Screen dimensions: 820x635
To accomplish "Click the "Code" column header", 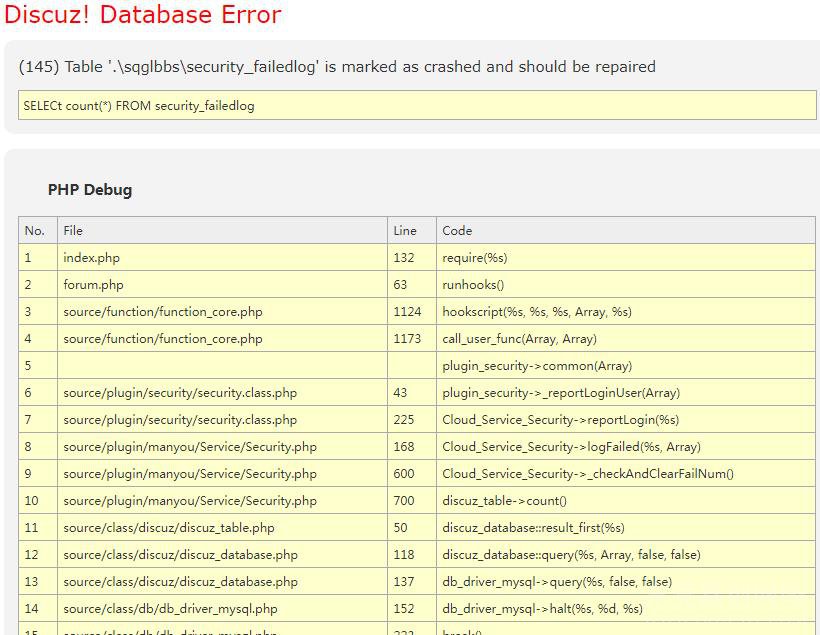I will (457, 231).
